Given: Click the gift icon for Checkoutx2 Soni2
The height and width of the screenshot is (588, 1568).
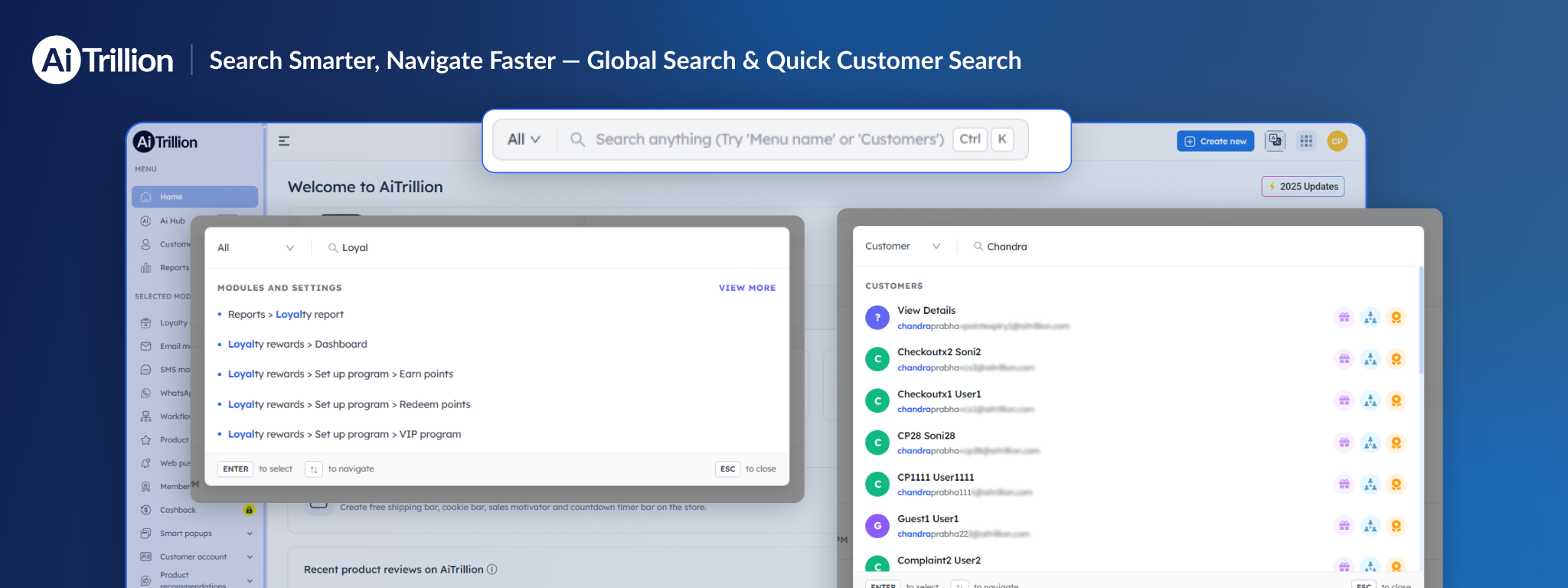Looking at the screenshot, I should point(1344,359).
